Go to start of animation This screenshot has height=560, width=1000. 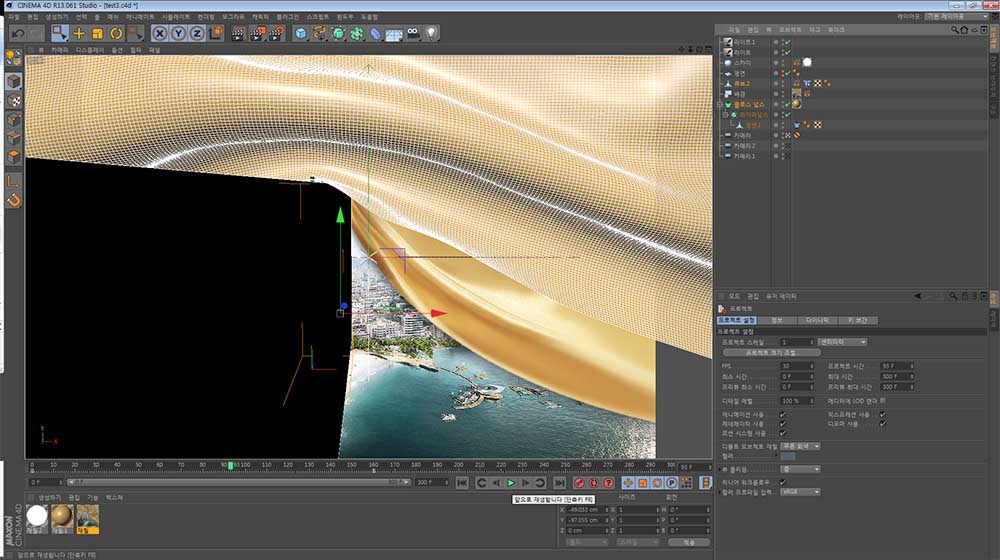(462, 483)
